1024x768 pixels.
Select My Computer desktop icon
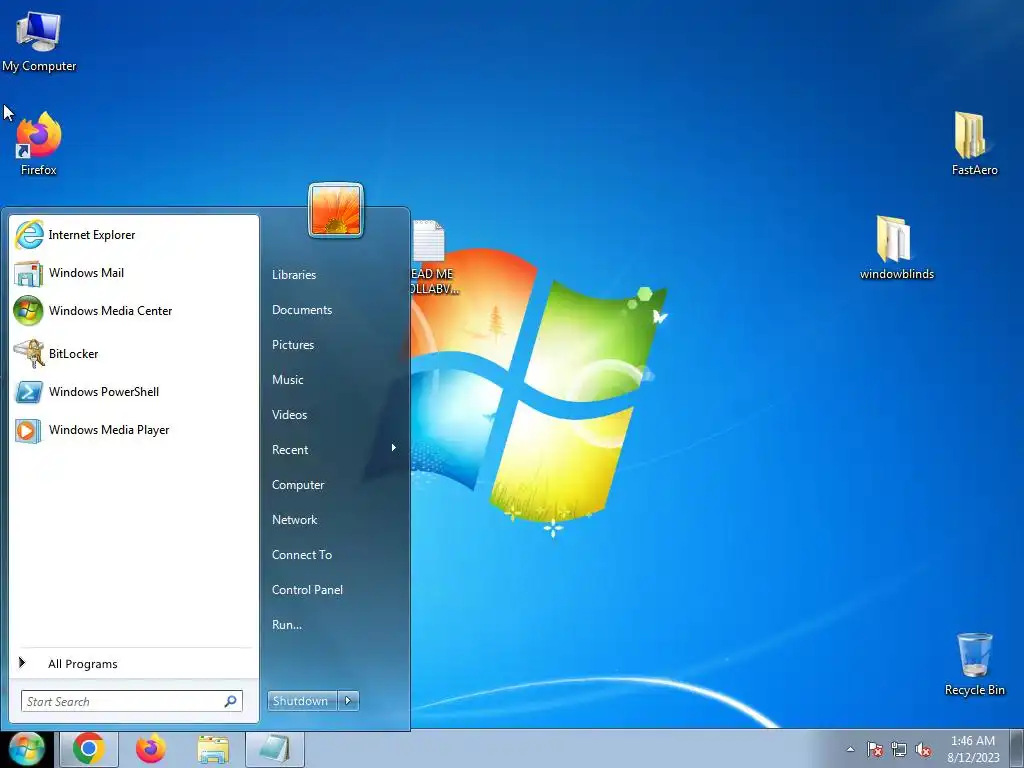(39, 42)
